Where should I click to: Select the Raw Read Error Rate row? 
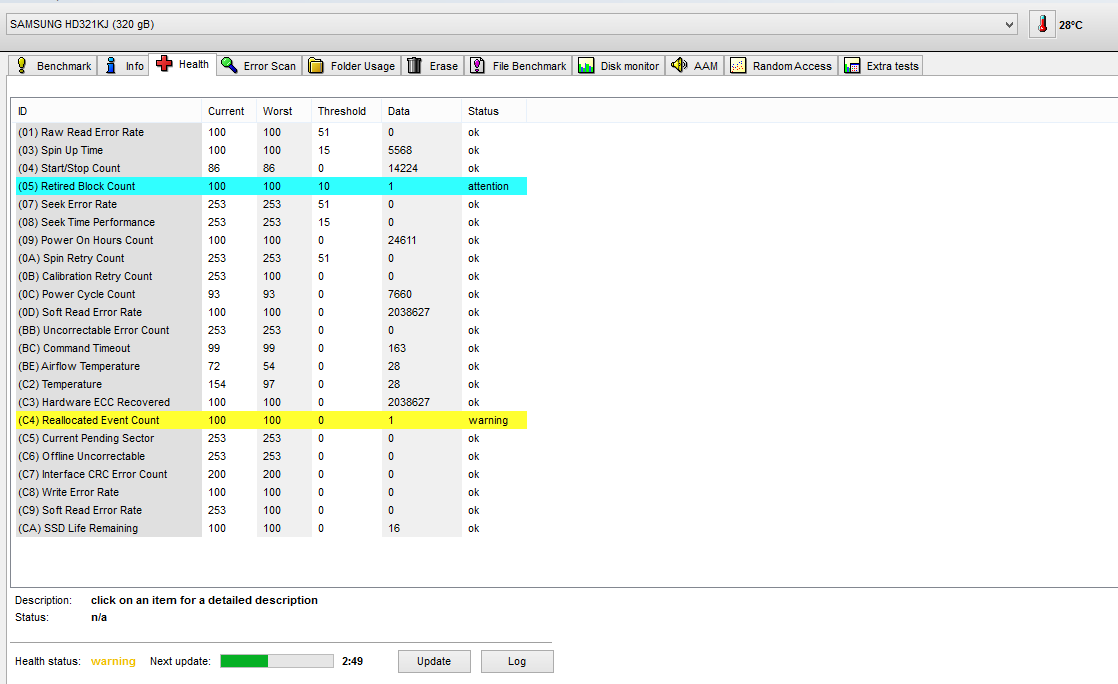272,132
